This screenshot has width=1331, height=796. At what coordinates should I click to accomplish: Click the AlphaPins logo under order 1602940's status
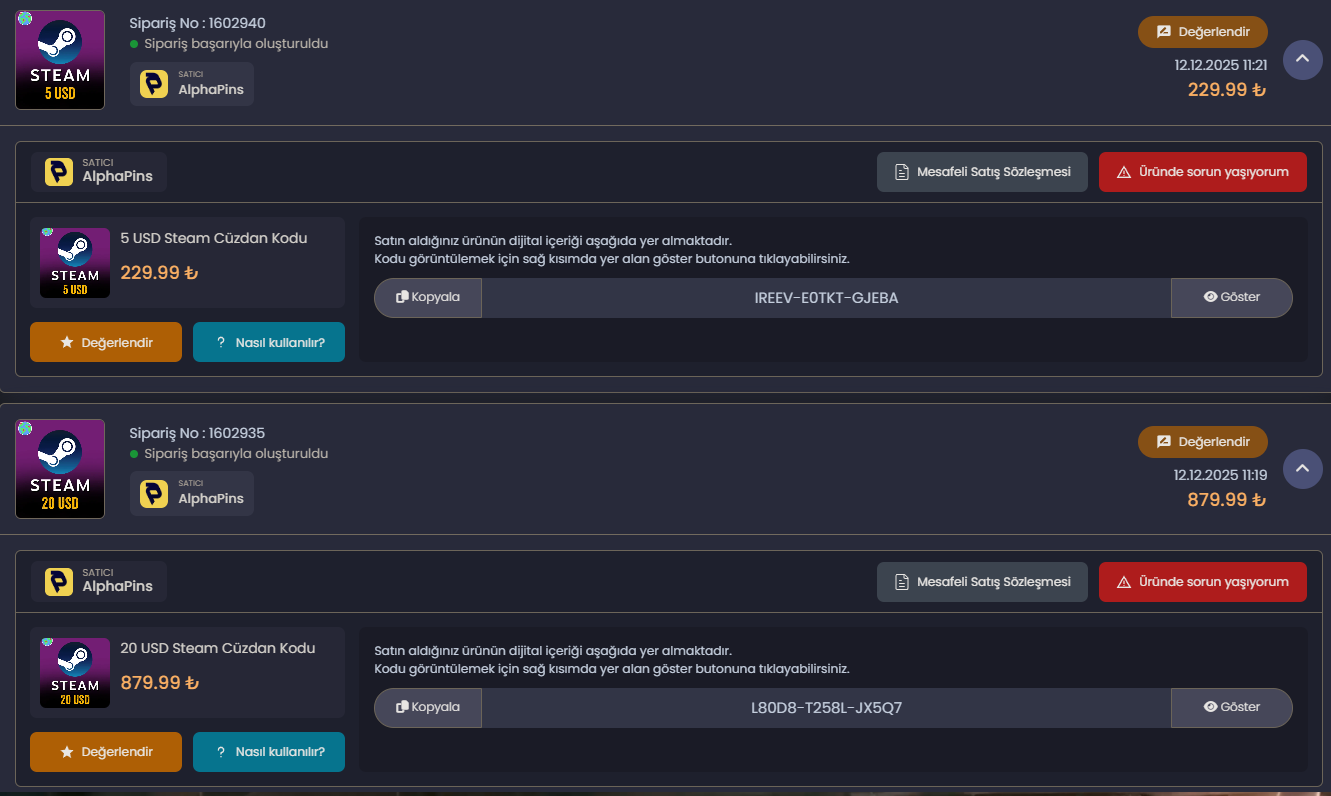[x=154, y=84]
